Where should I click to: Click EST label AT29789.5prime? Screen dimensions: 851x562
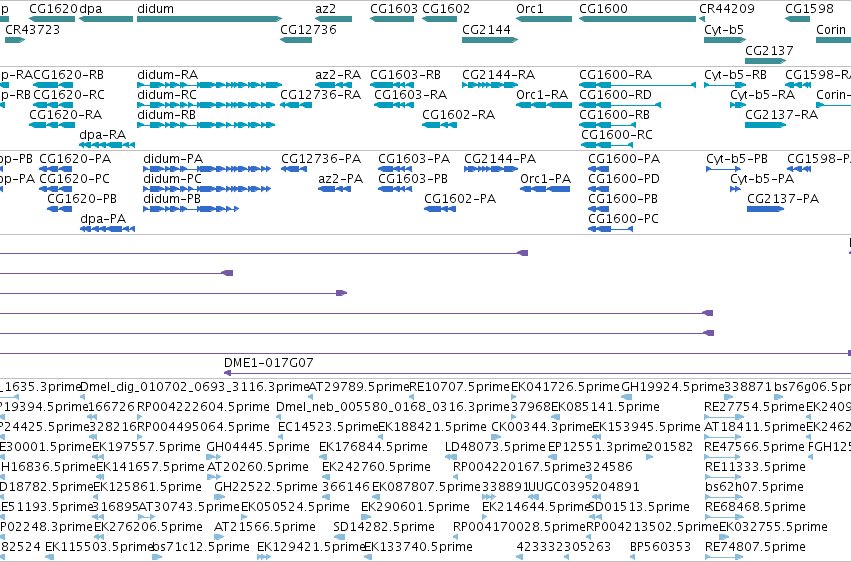pos(359,386)
